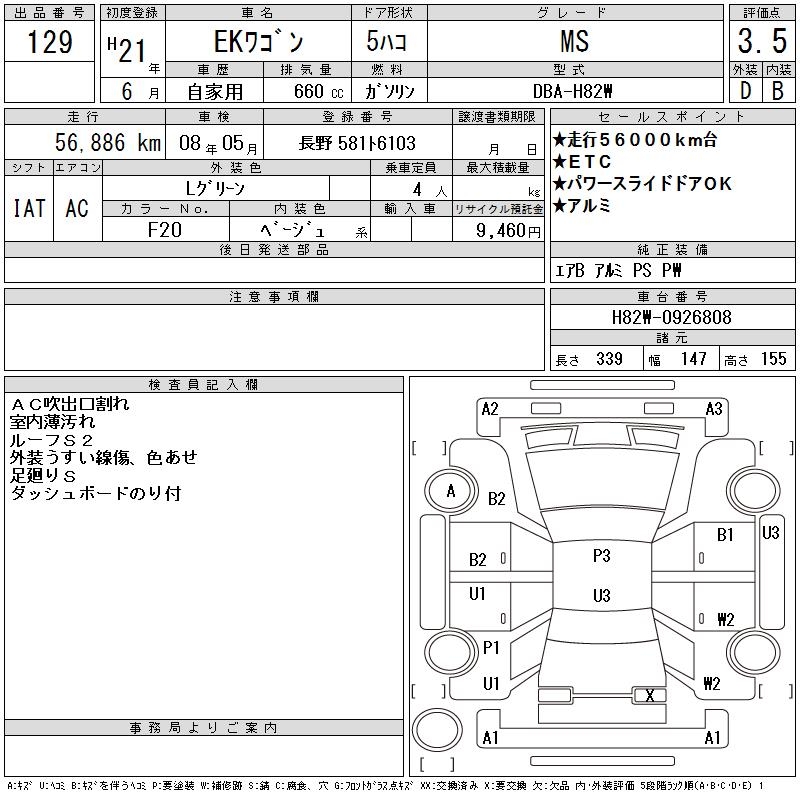Select the 事務局よりご案内 header
Screen dimensions: 800x800
click(x=203, y=728)
